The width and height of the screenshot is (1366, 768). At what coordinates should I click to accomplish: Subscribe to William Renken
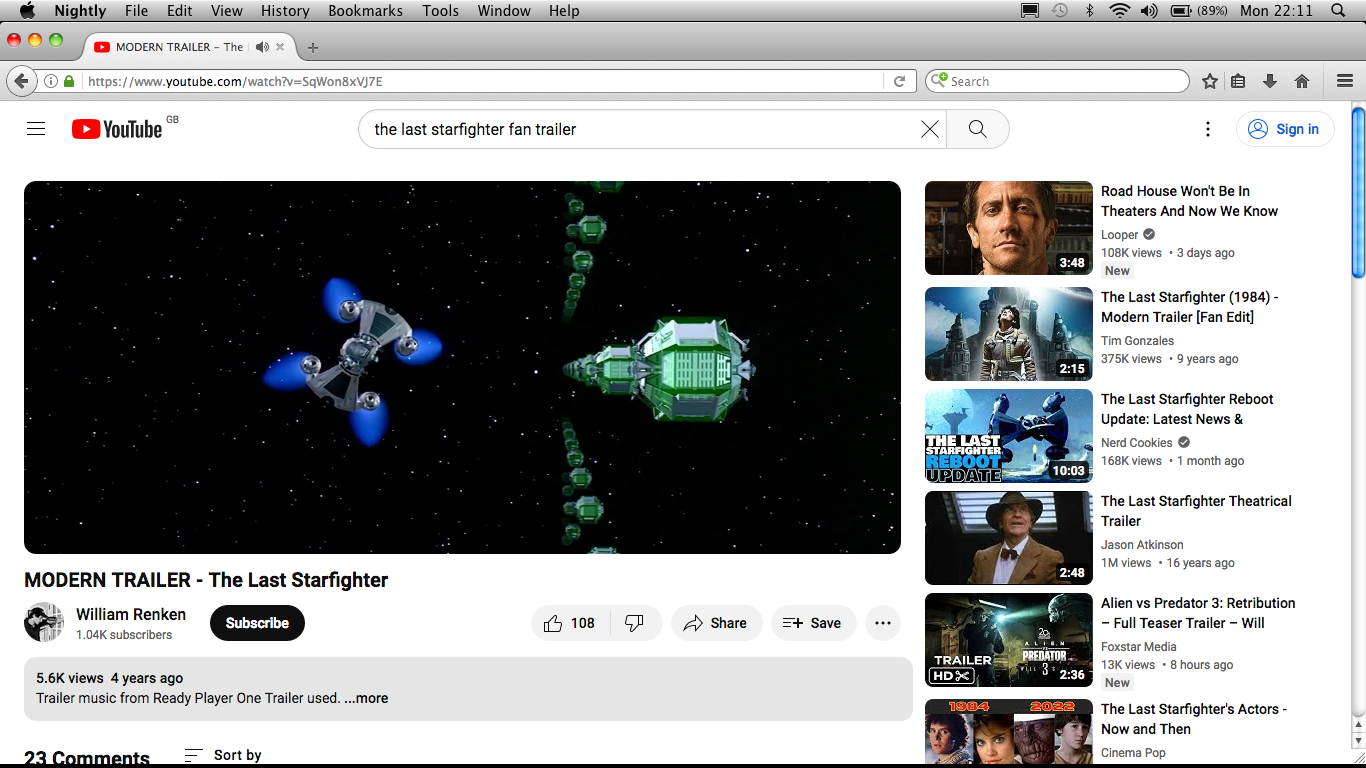pos(257,623)
